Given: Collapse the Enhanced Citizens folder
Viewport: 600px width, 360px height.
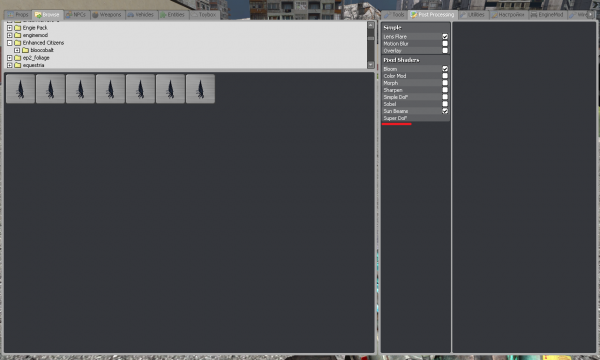Looking at the screenshot, I should coord(10,43).
